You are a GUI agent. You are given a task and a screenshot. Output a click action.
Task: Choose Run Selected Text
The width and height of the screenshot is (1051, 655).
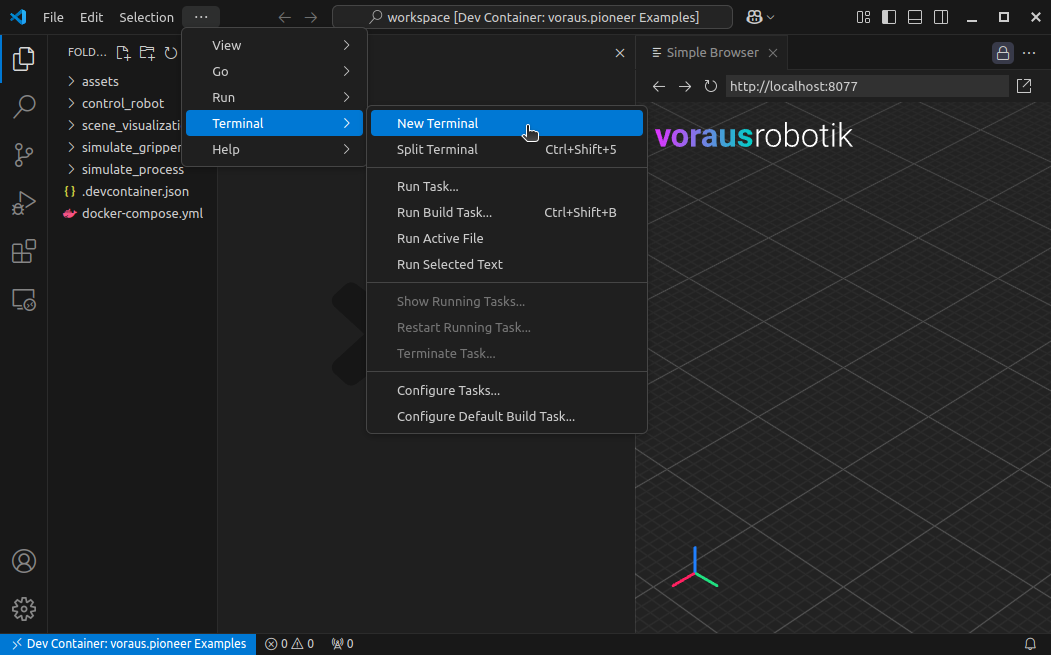pos(507,265)
